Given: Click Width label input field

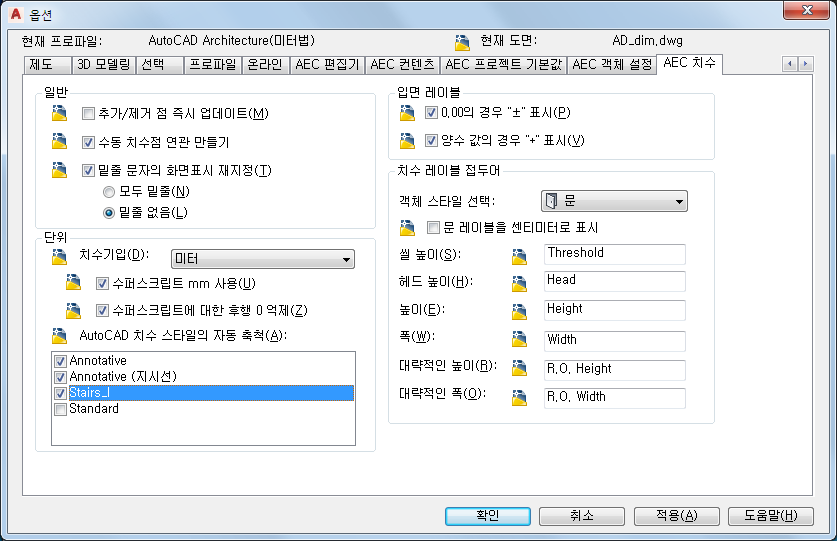Looking at the screenshot, I should click(x=614, y=341).
